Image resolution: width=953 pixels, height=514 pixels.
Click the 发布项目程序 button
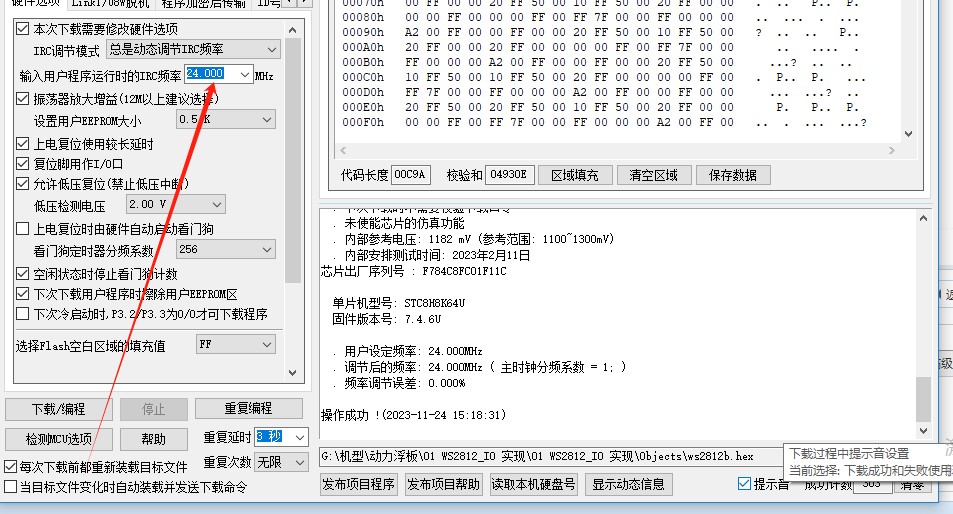359,484
